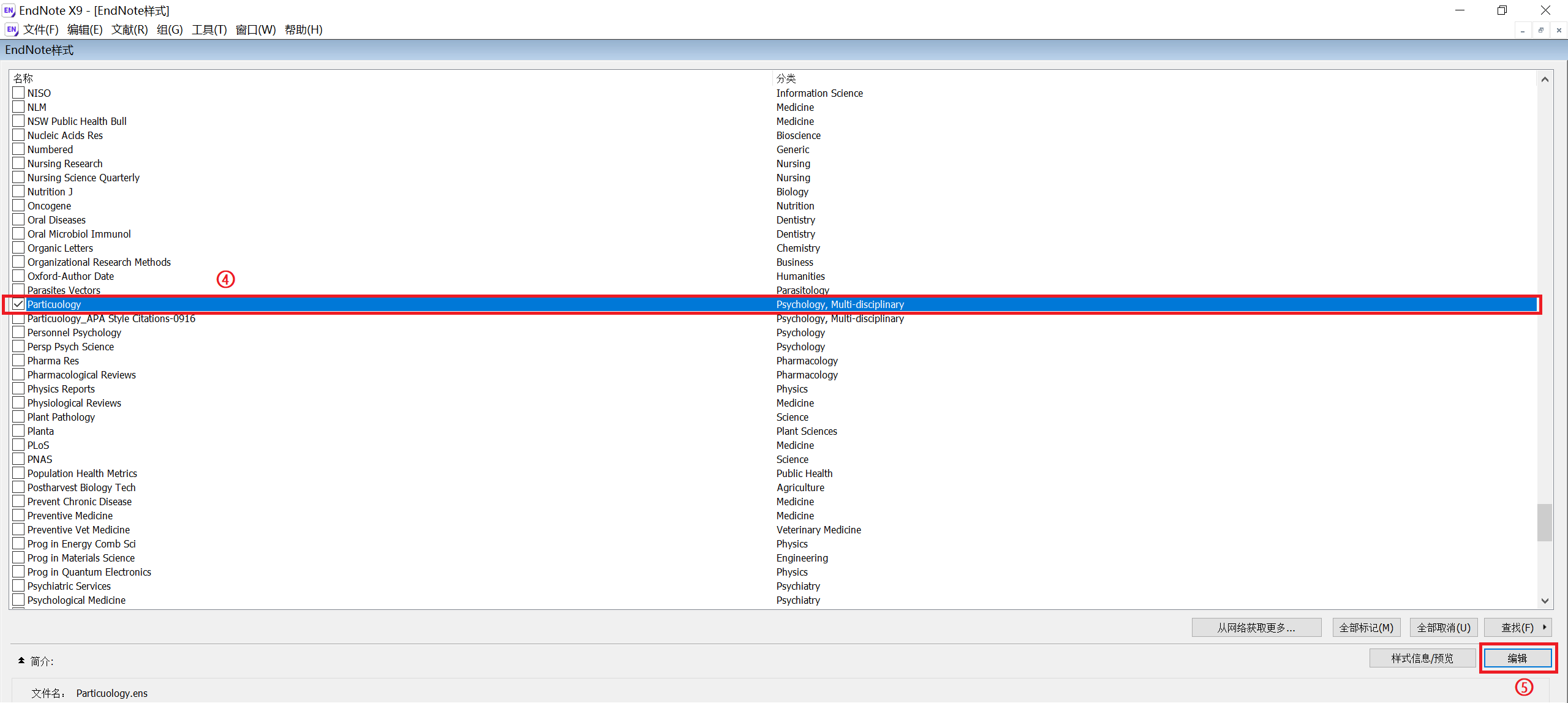Check the PLoS style box

pos(18,445)
